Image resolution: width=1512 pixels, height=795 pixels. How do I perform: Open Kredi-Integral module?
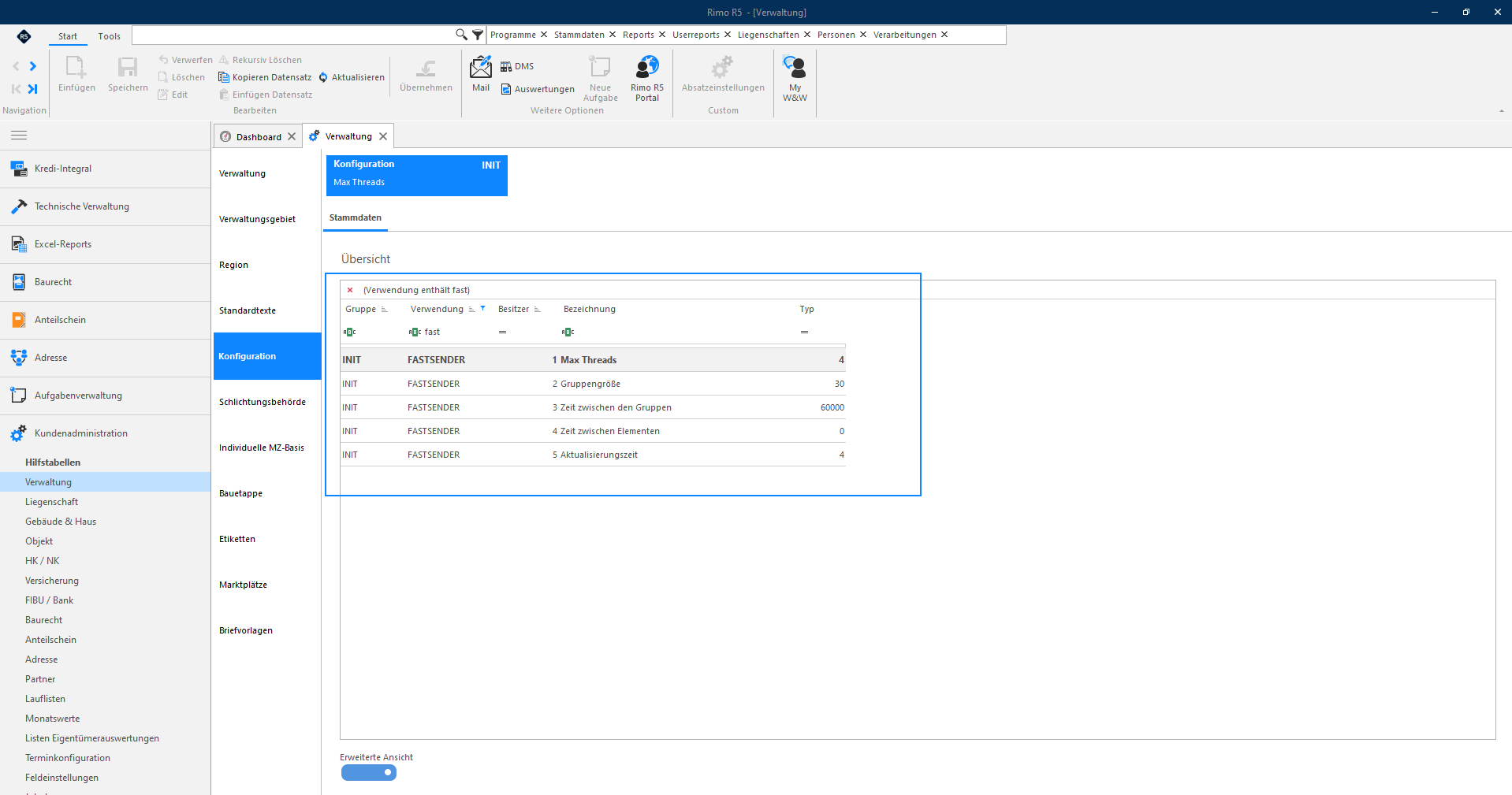[106, 169]
